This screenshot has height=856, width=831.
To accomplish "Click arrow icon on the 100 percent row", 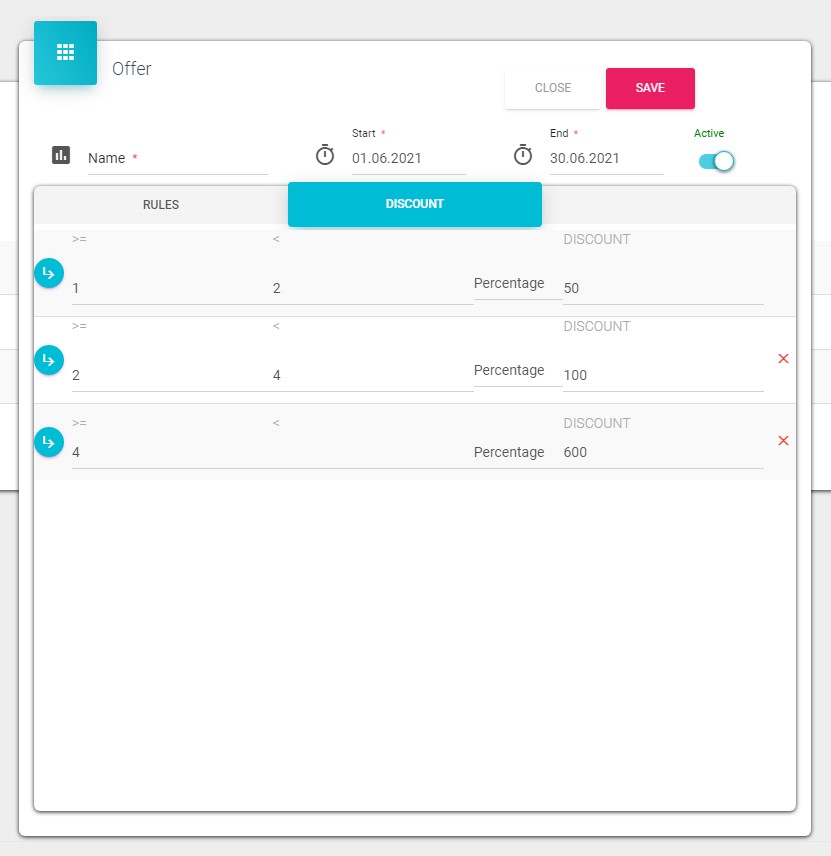I will 49,360.
